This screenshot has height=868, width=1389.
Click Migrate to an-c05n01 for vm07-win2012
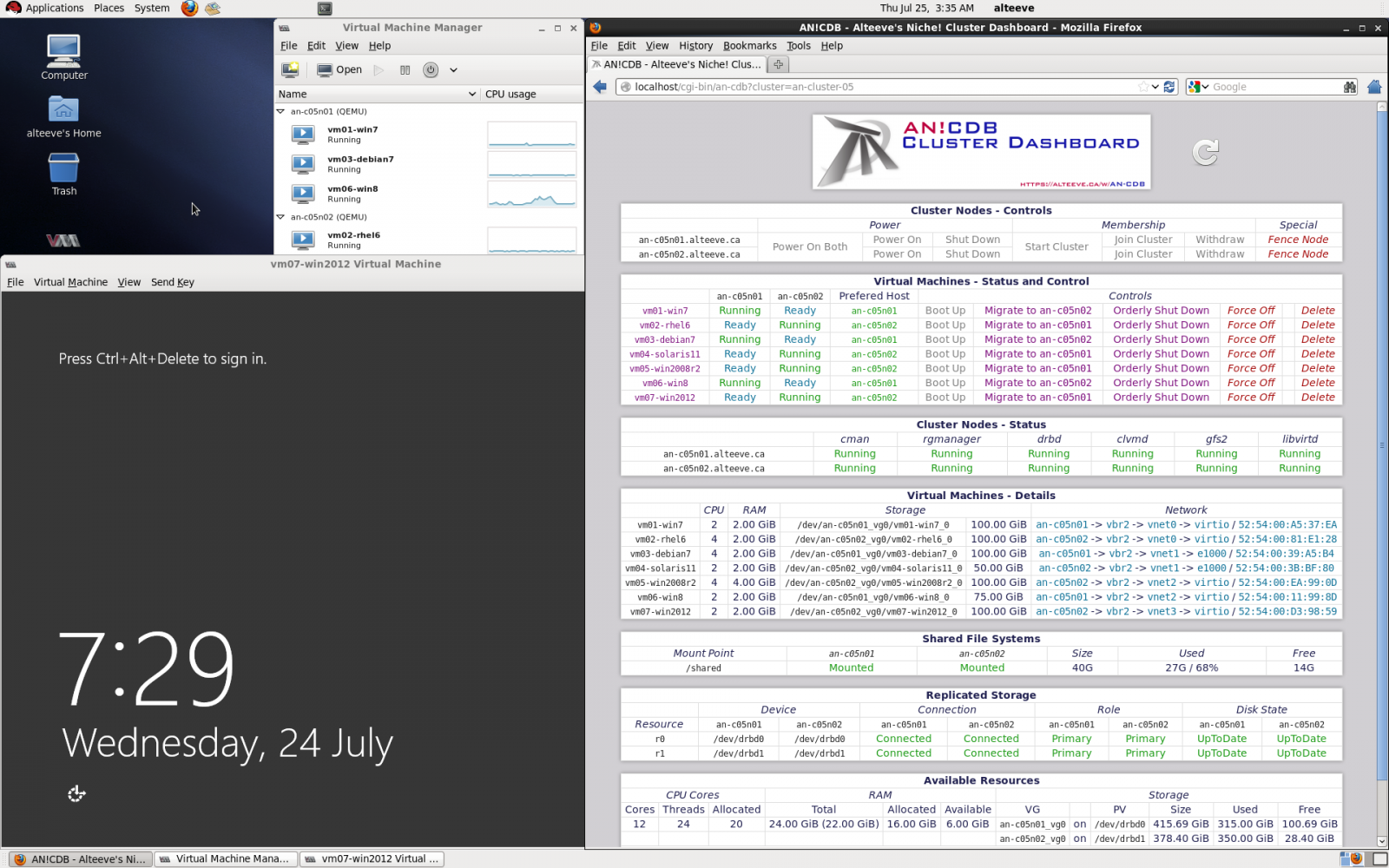pos(1037,398)
